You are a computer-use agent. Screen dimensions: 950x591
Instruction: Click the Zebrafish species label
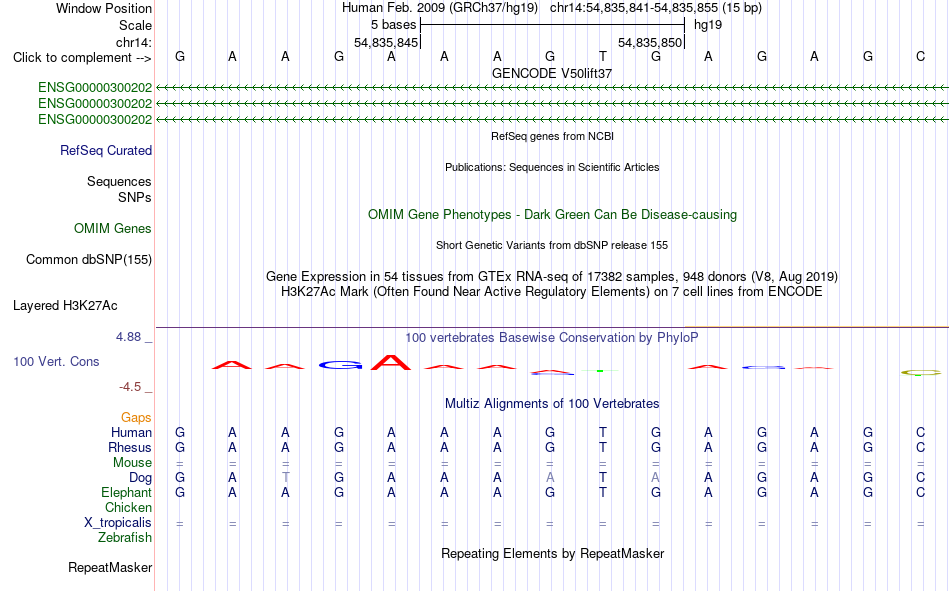pyautogui.click(x=125, y=538)
